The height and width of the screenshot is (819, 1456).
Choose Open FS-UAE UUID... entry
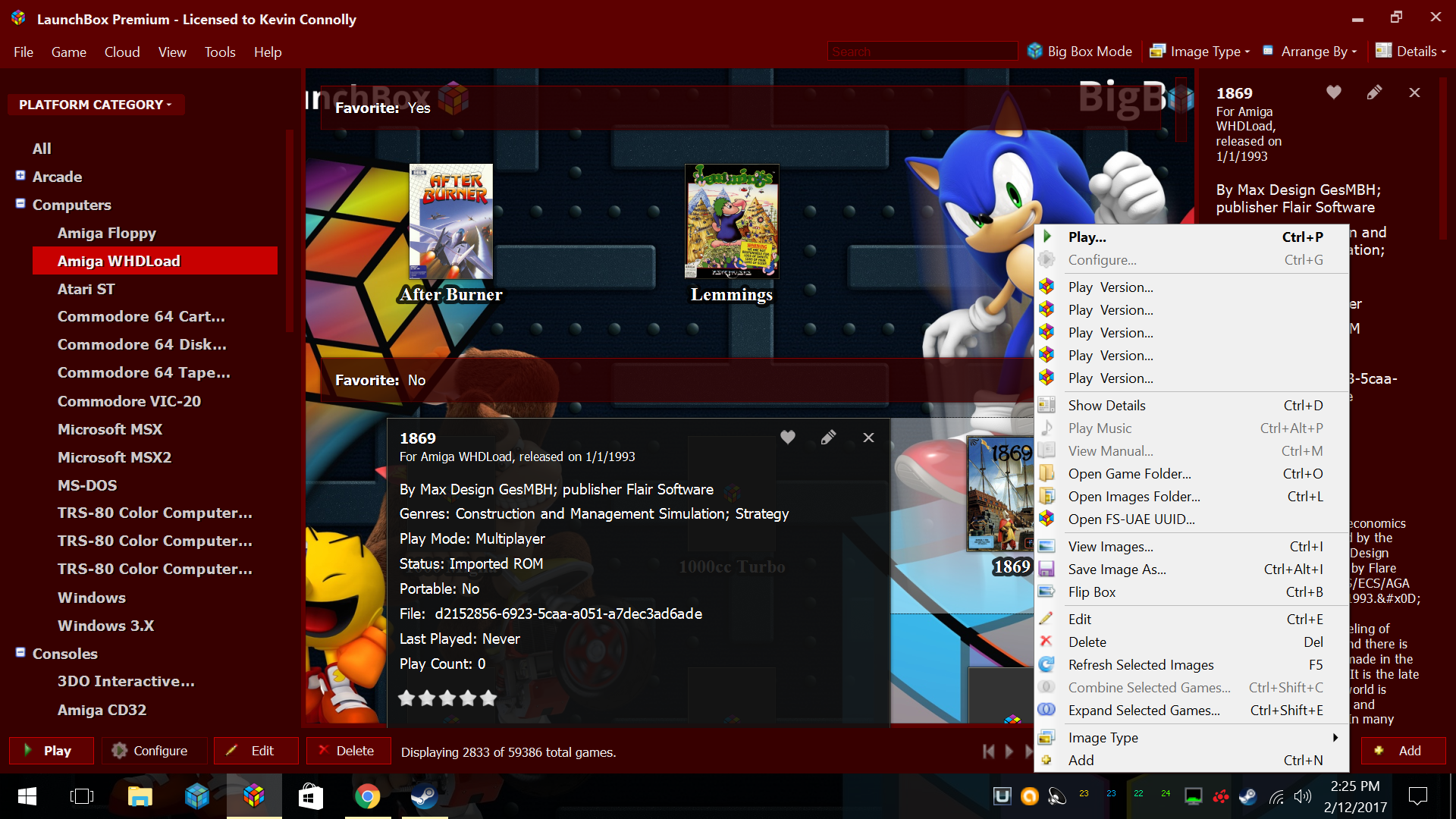1191,519
